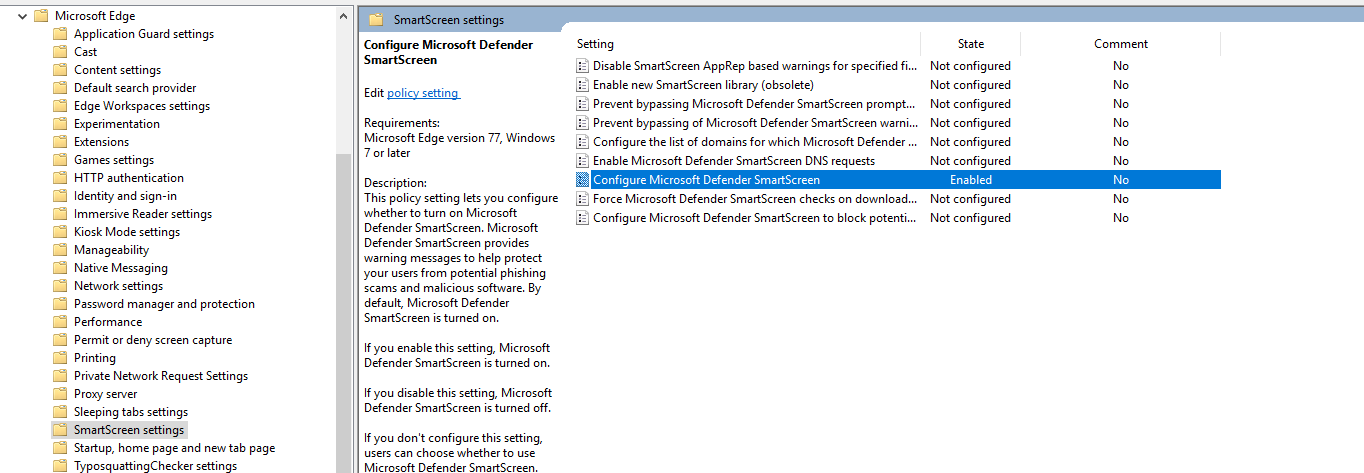Collapse the Microsoft Edge tree node

click(22, 16)
